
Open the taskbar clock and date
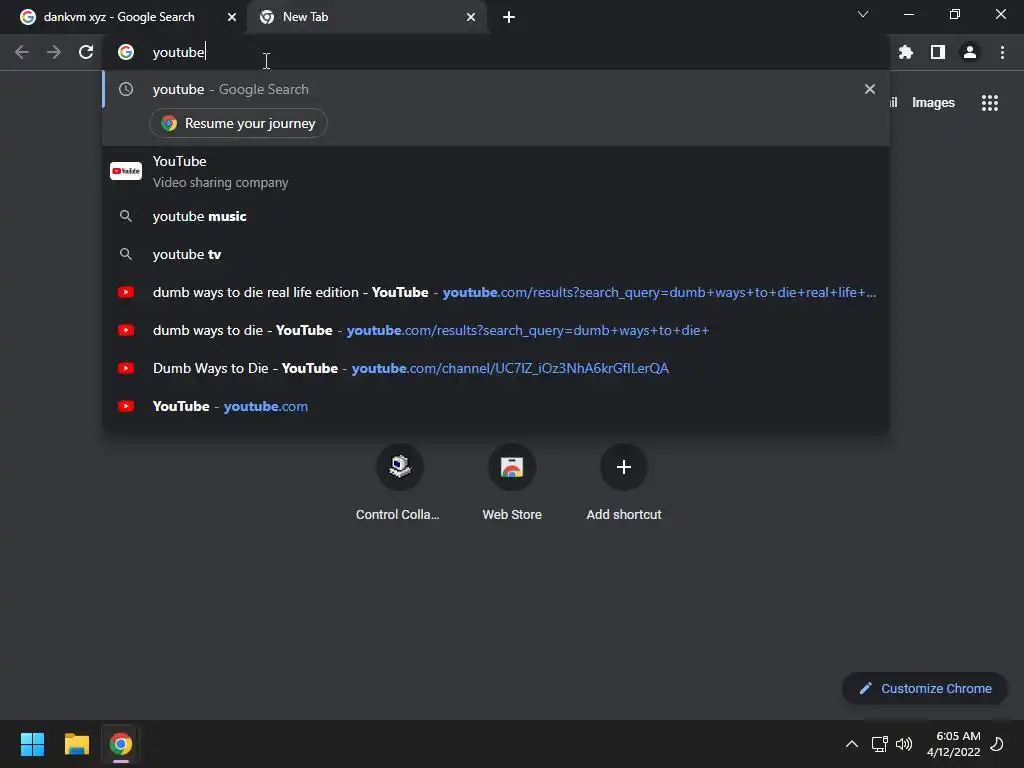[x=953, y=744]
